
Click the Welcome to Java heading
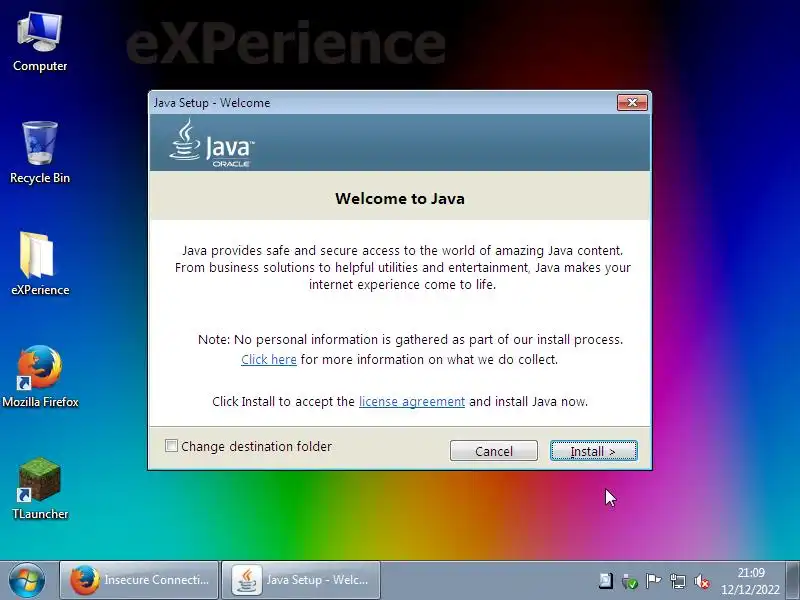400,198
